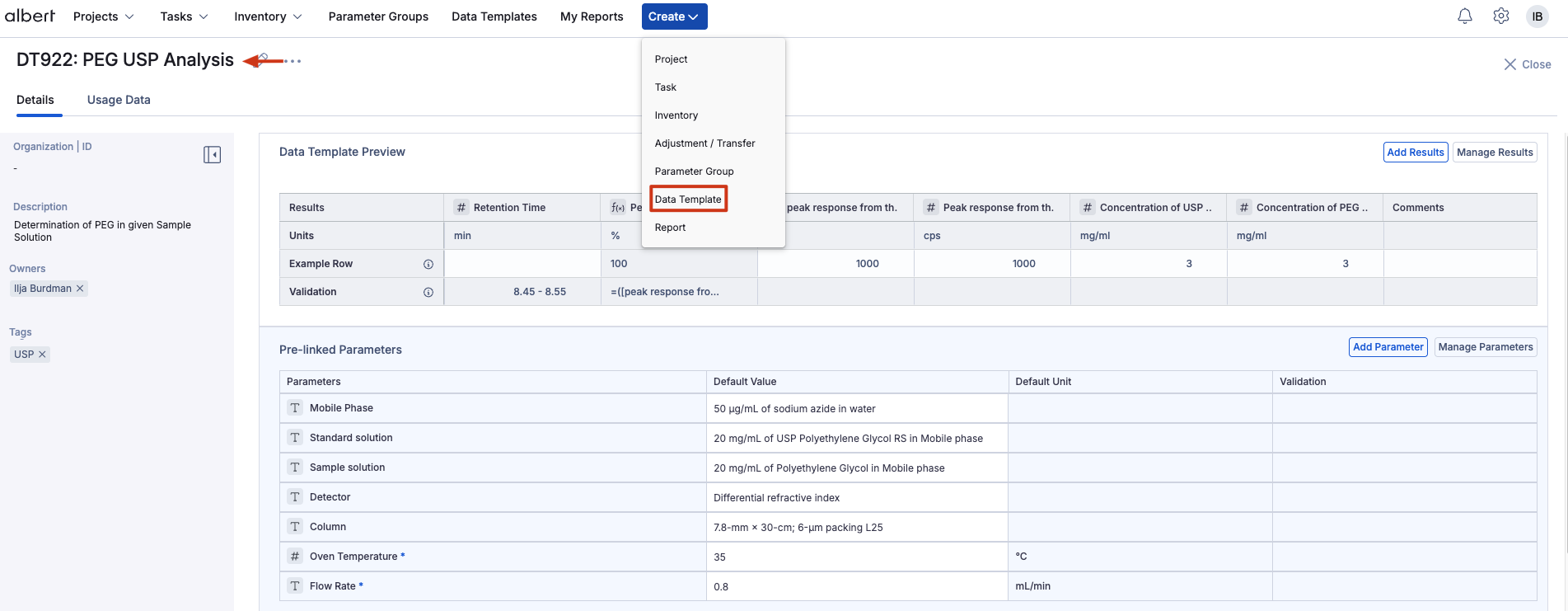
Task: Click the Description text about PEG determination
Action: (x=102, y=231)
